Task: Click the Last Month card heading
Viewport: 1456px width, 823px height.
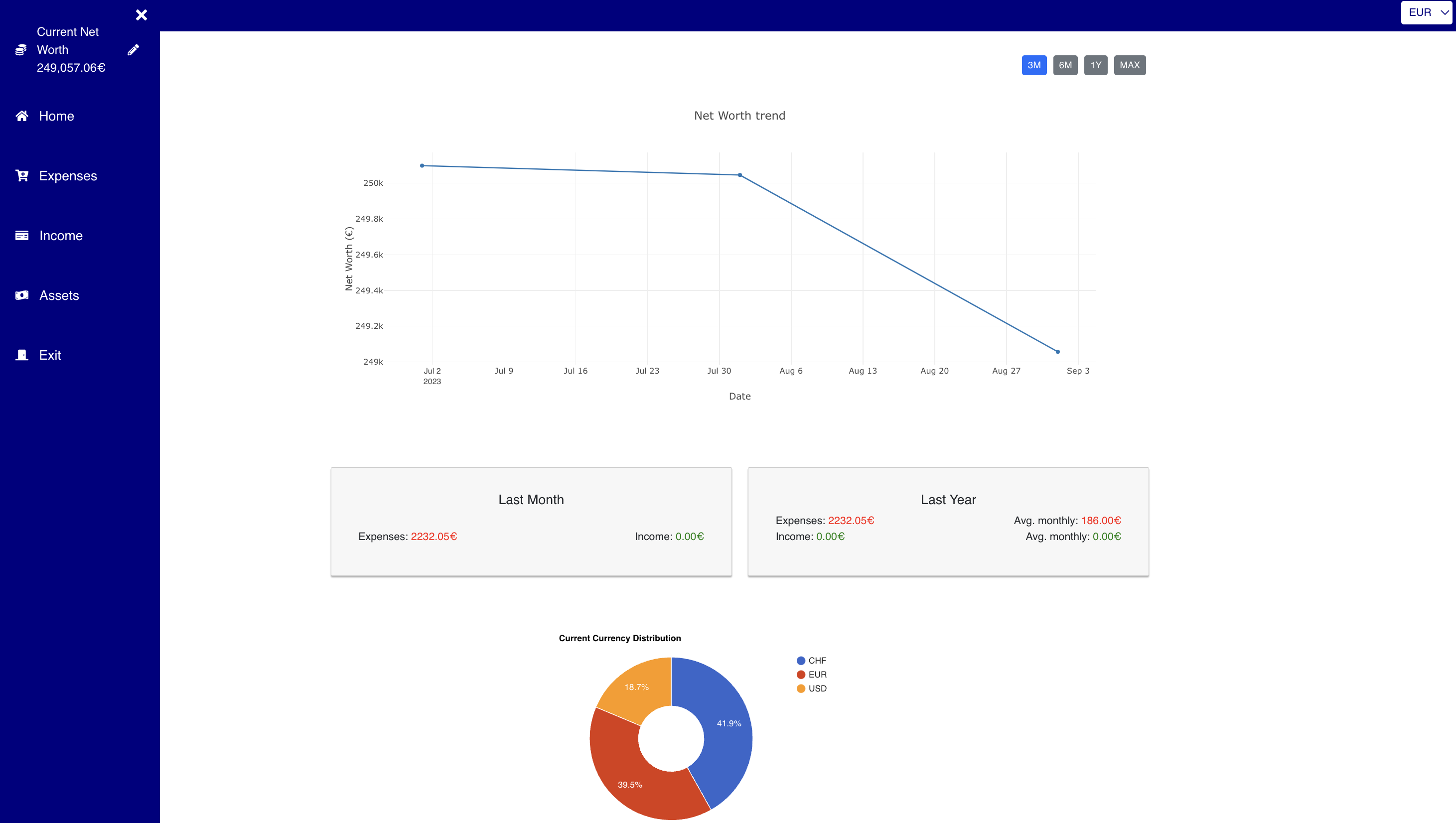Action: 531,500
